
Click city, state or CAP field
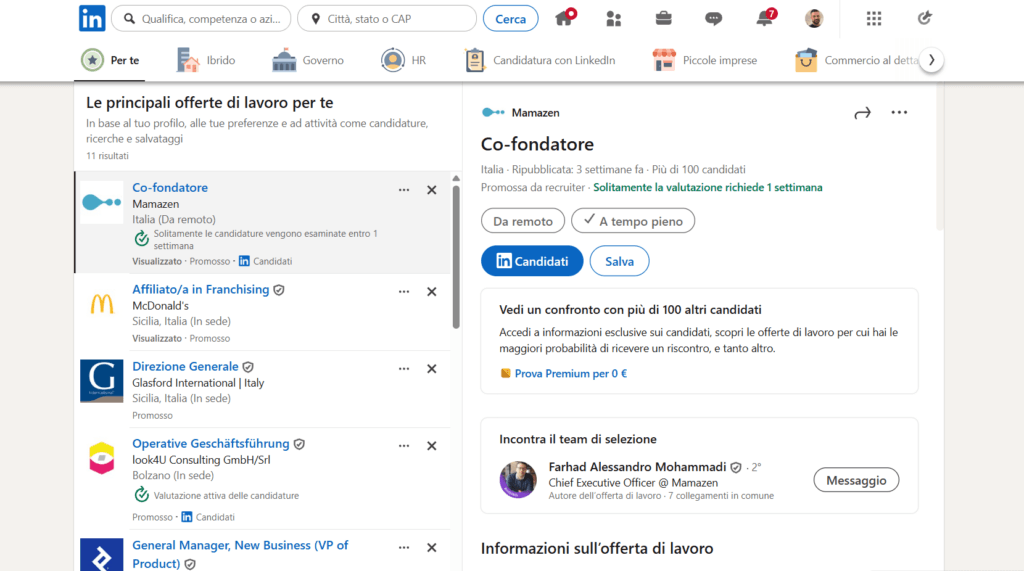(x=387, y=18)
